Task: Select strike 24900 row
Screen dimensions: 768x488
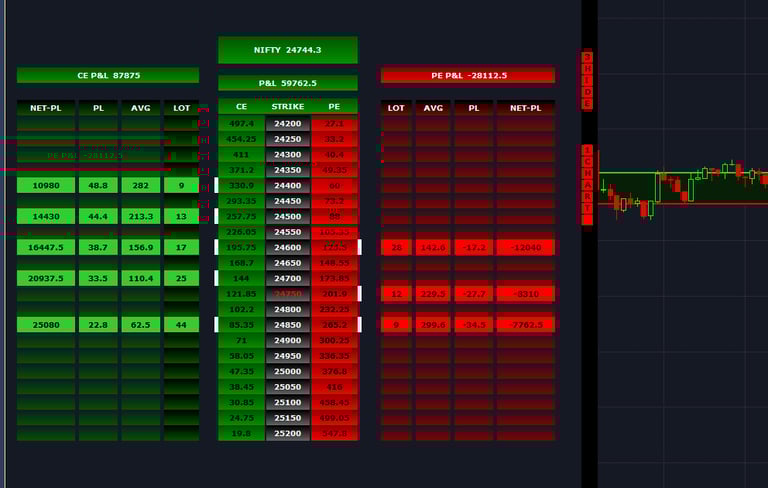Action: coord(288,341)
